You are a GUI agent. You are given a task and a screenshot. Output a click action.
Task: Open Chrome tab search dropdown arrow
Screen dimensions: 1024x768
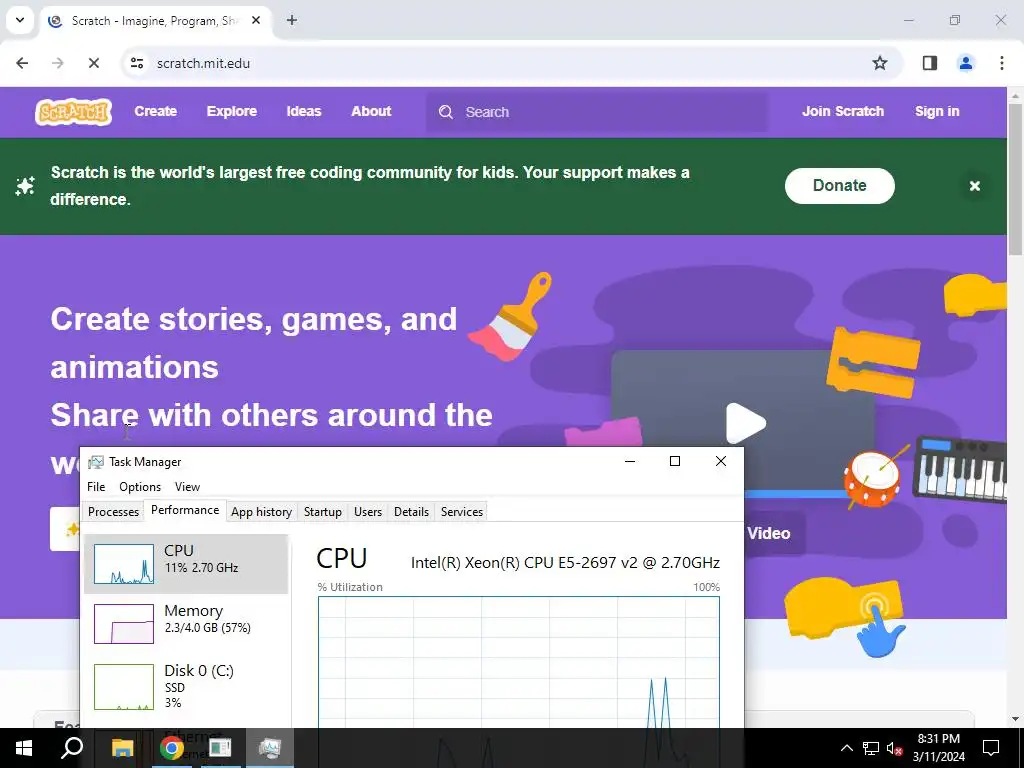coord(20,20)
